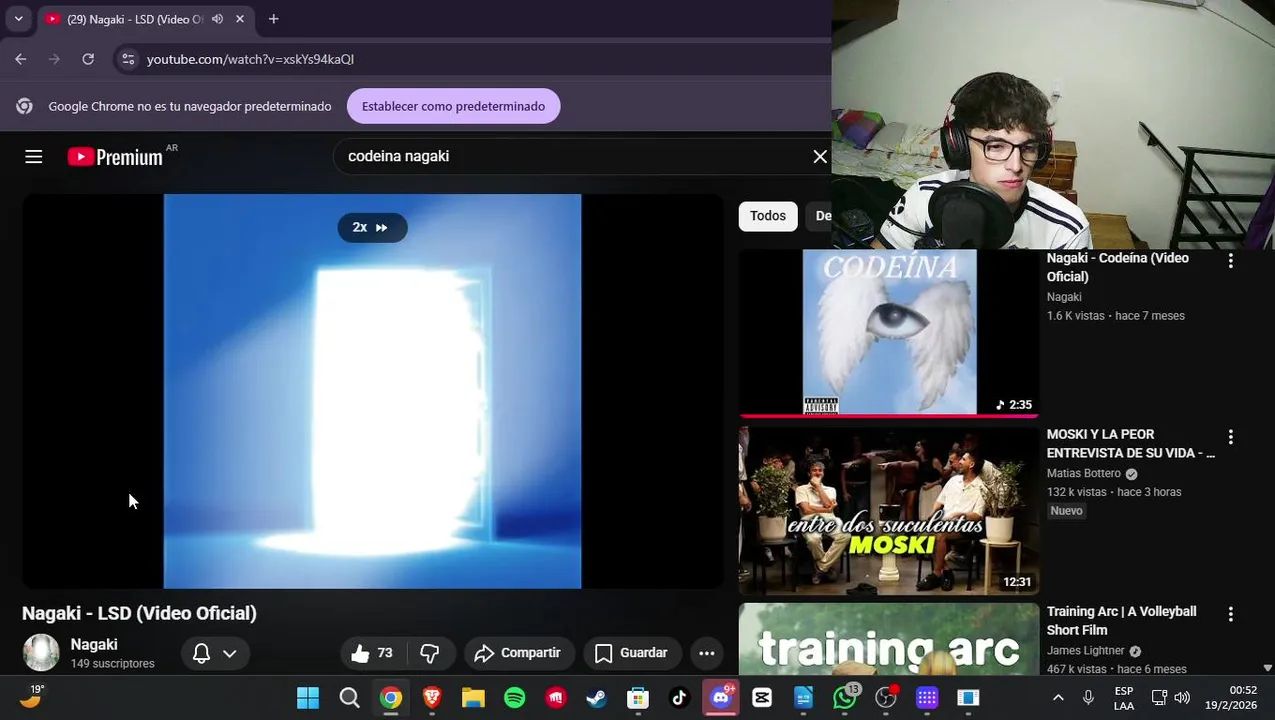Open the Nagaki channel avatar
This screenshot has height=720, width=1275.
pos(41,653)
